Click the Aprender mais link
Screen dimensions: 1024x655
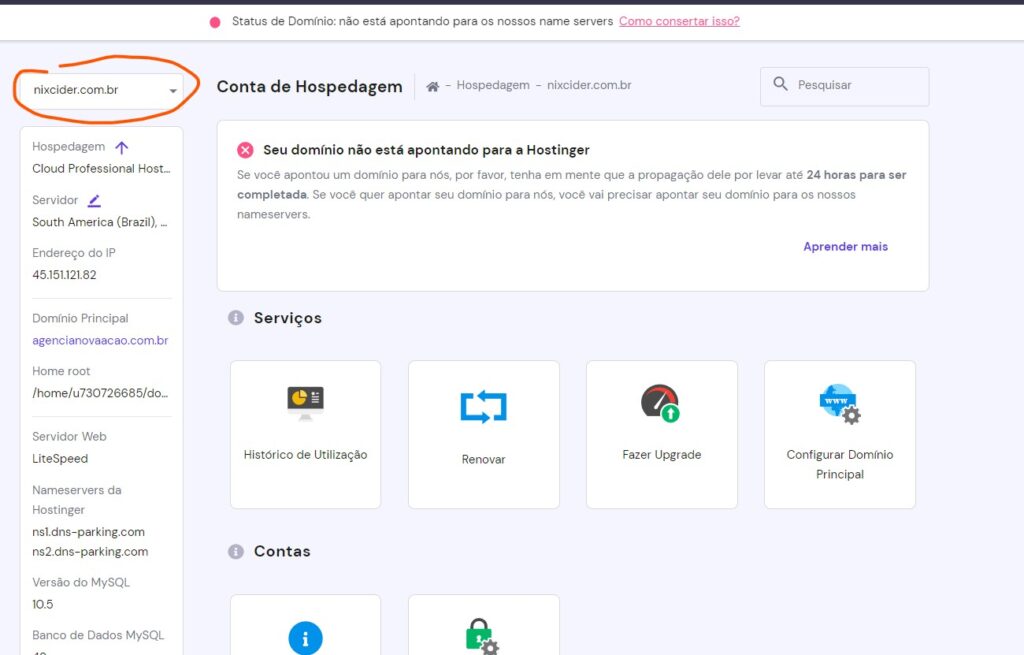[845, 246]
